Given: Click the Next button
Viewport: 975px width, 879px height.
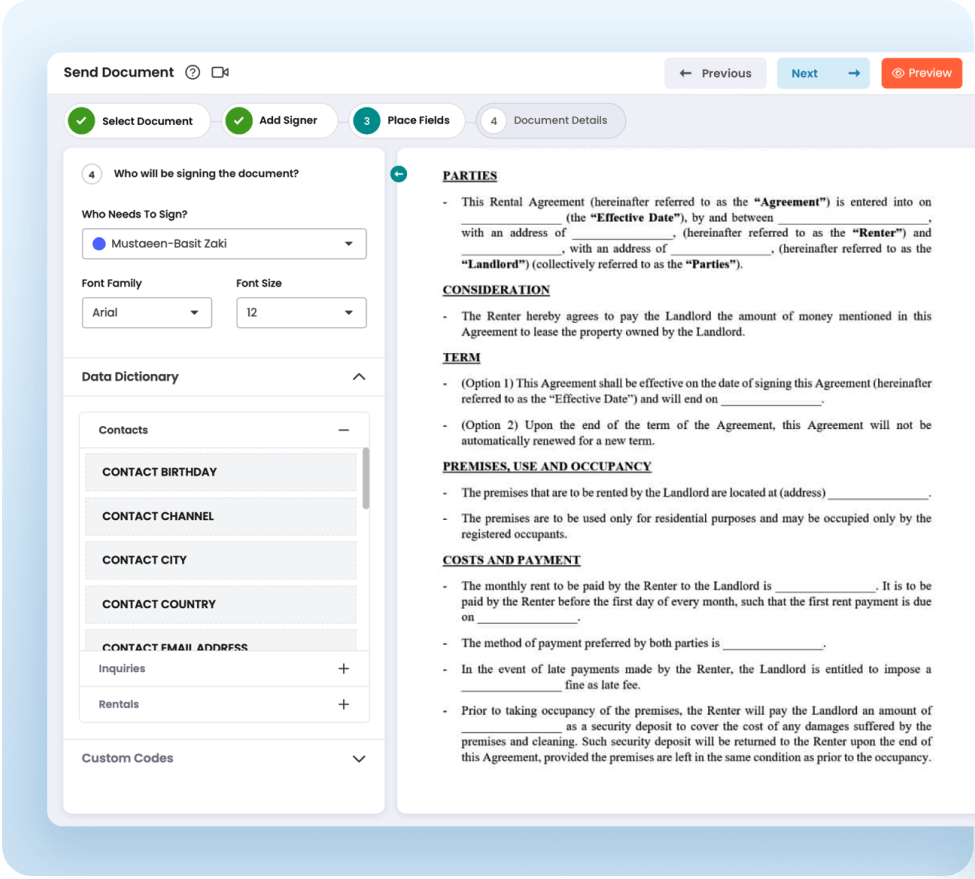Looking at the screenshot, I should (822, 73).
